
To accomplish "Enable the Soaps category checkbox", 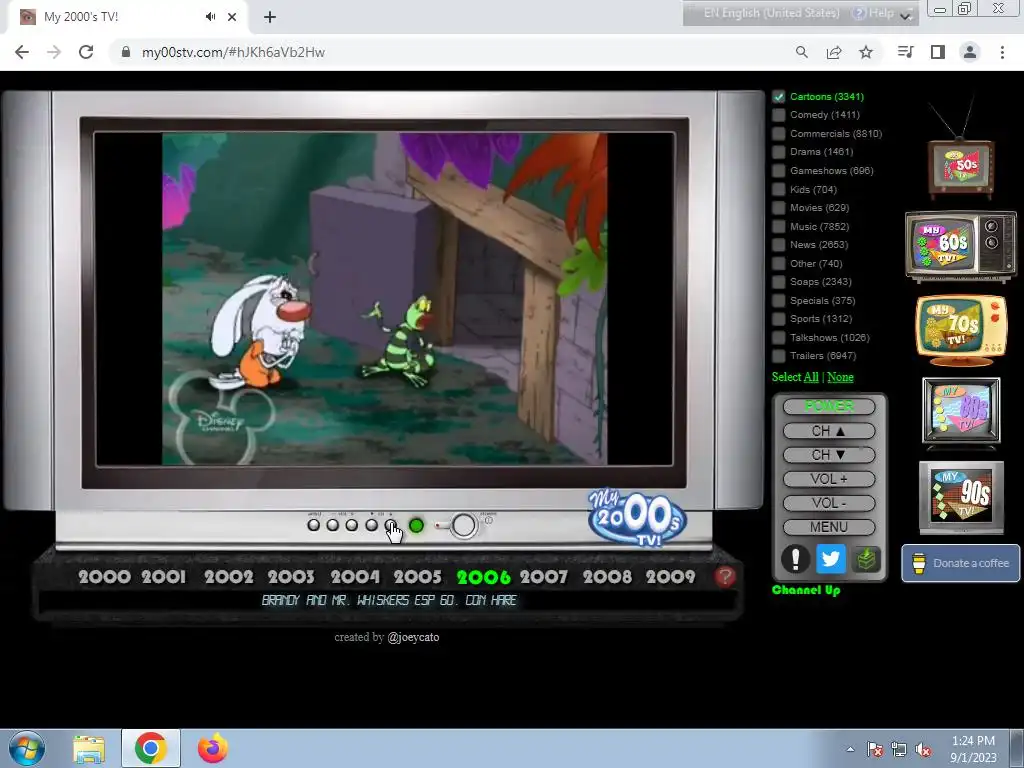I will [778, 282].
